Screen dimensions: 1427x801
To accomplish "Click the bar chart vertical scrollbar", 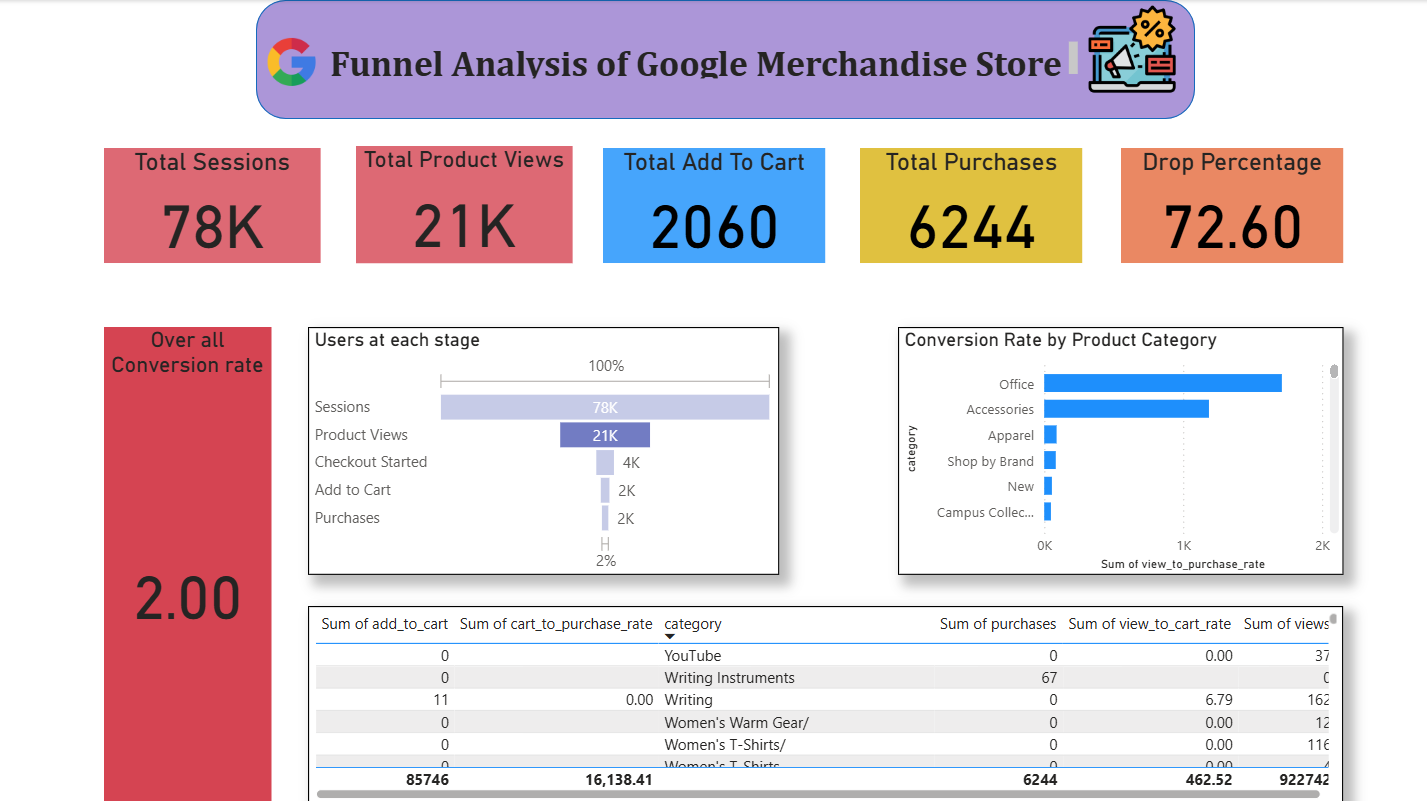I will point(1334,449).
